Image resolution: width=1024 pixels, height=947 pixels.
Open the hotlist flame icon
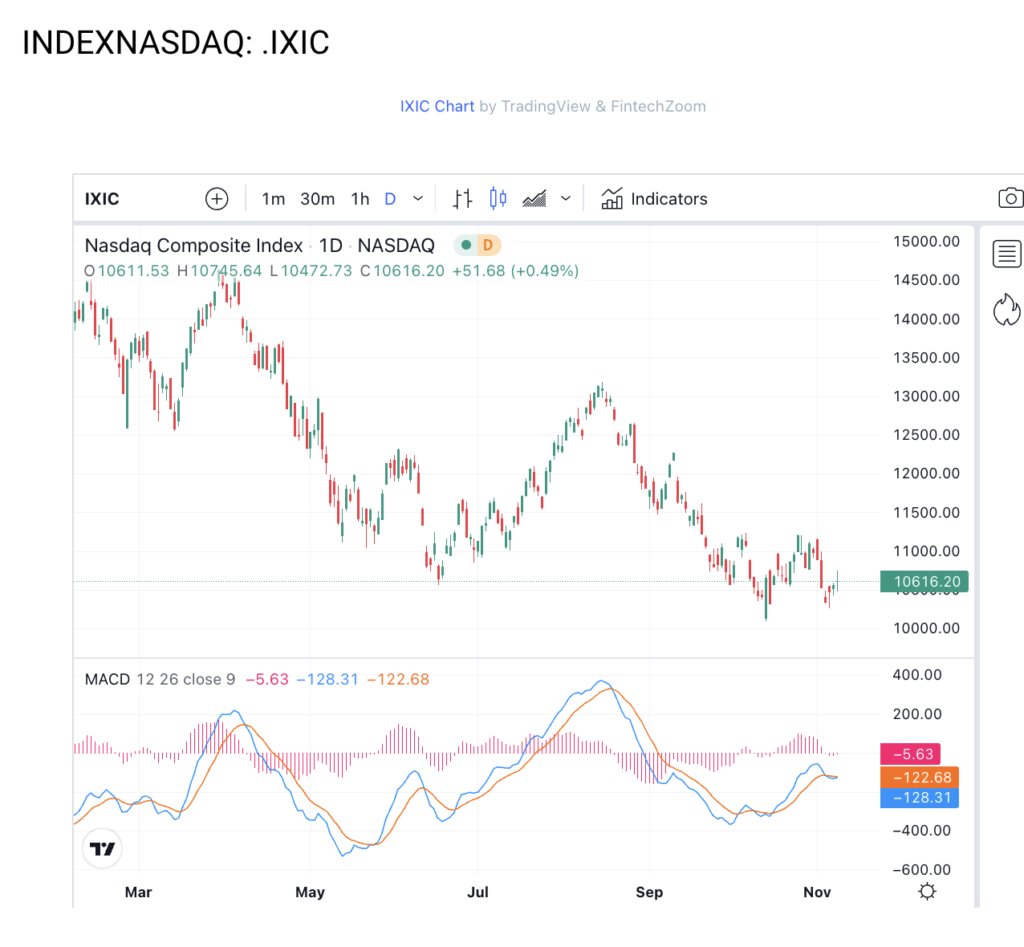click(x=1006, y=309)
